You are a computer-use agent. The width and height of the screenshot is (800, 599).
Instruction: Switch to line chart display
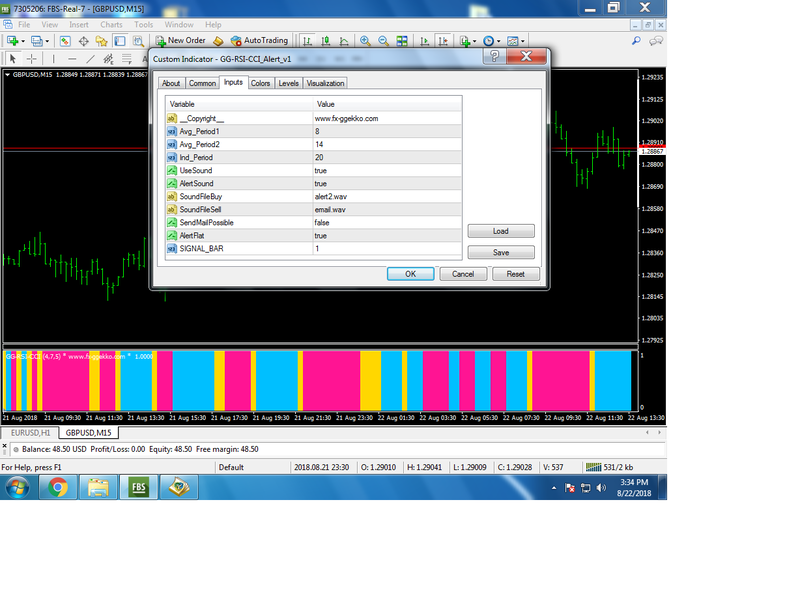[344, 41]
